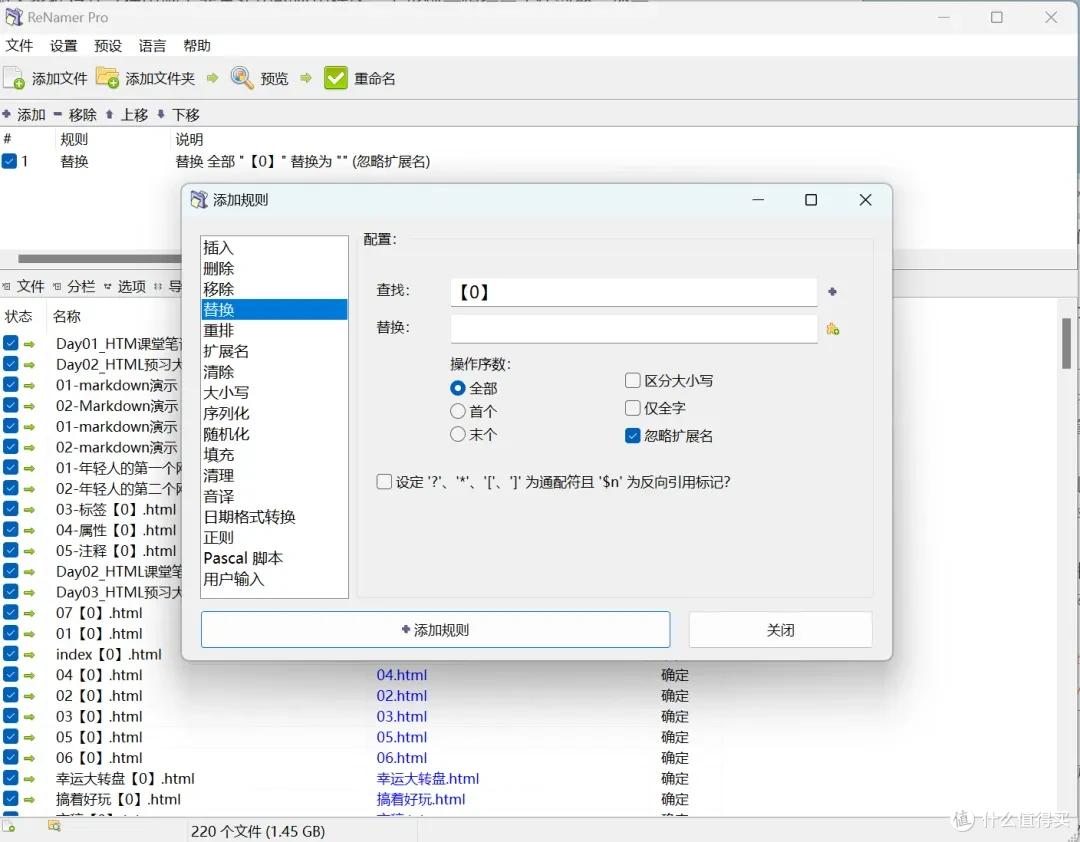Screen dimensions: 1080x842
Task: Click the green arrow for 07【0】.html
Action: [29, 613]
